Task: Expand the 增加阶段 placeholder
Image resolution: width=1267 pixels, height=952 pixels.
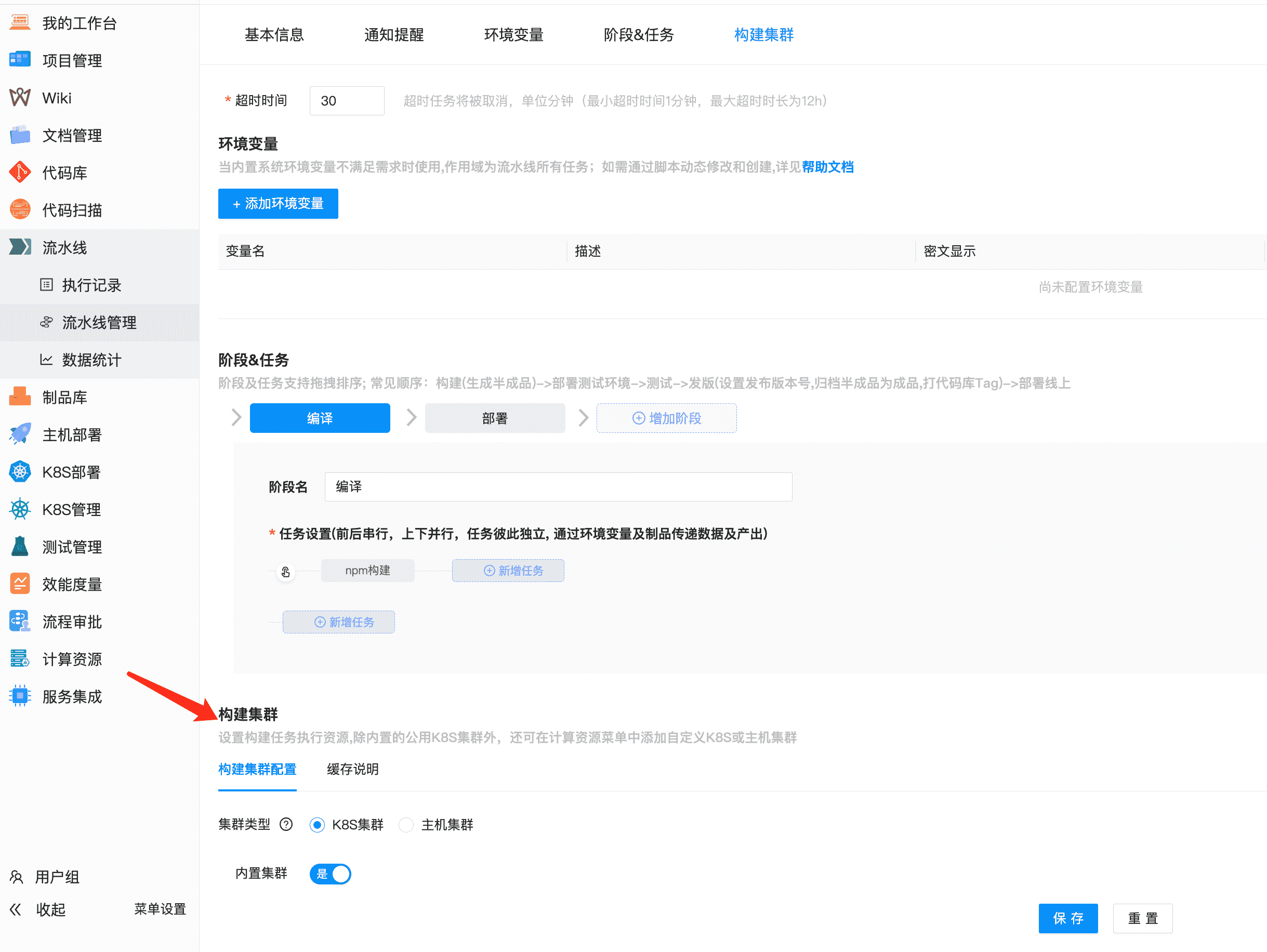Action: pyautogui.click(x=666, y=418)
